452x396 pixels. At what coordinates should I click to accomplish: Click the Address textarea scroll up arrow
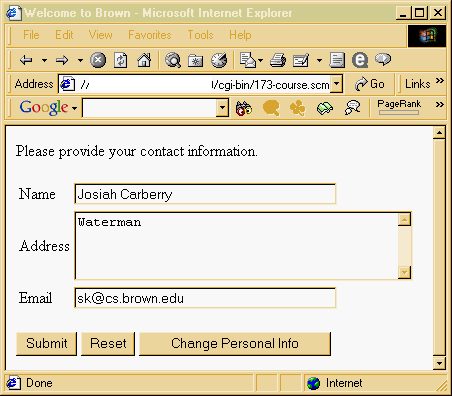(404, 220)
